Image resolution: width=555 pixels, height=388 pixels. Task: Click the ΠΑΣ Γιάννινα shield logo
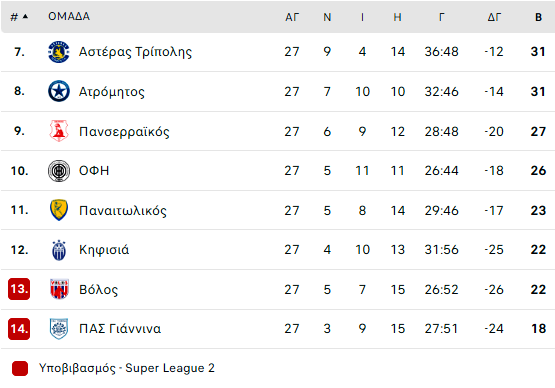point(59,329)
